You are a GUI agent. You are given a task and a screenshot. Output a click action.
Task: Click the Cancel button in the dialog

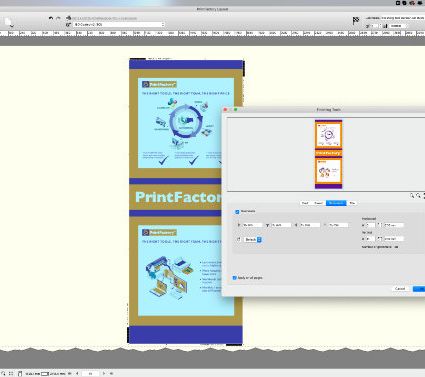pos(400,289)
